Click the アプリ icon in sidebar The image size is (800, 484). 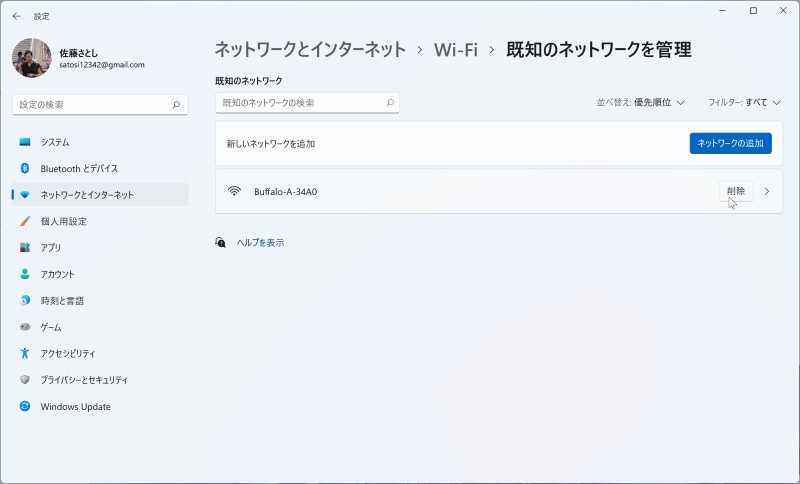[x=25, y=248]
